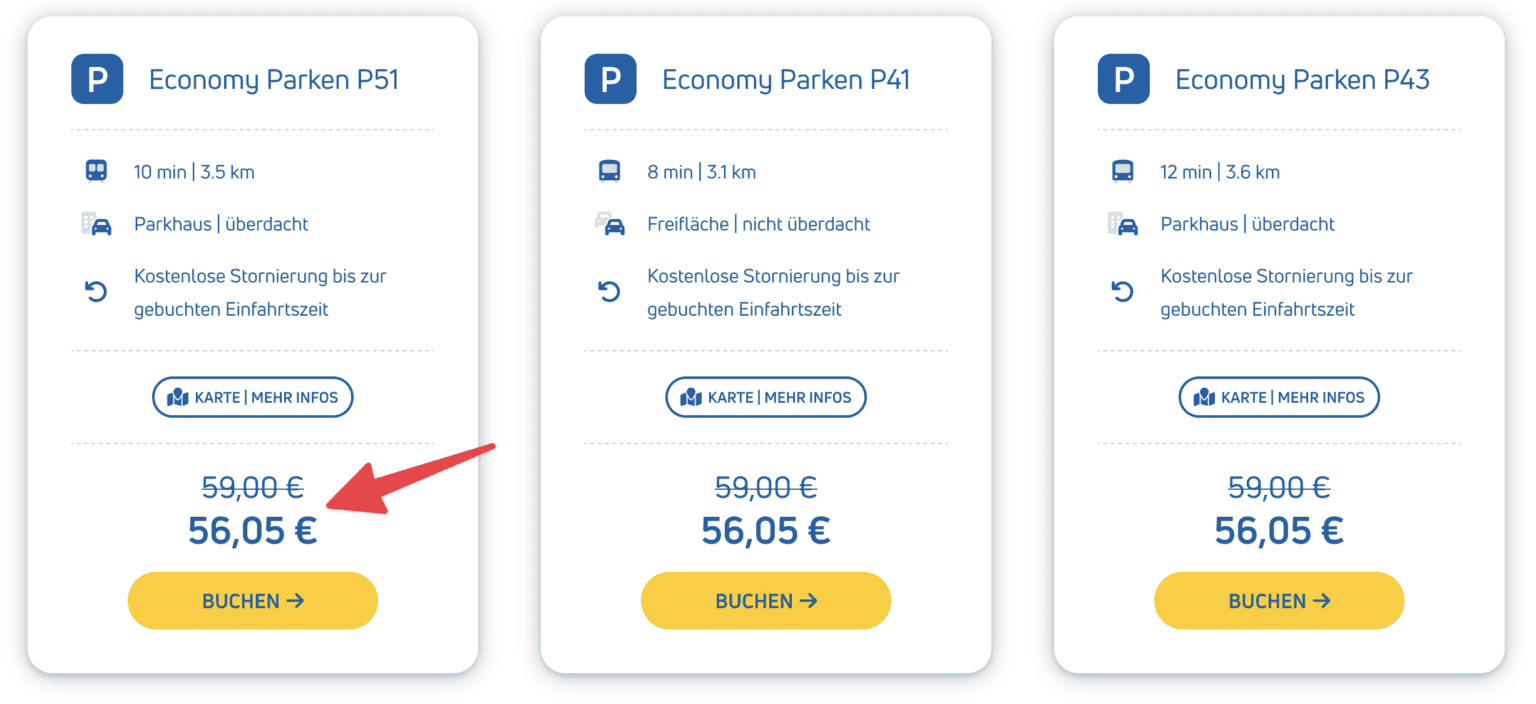1536x704 pixels.
Task: Click the Stornierung refresh icon on P51 card
Action: click(95, 291)
